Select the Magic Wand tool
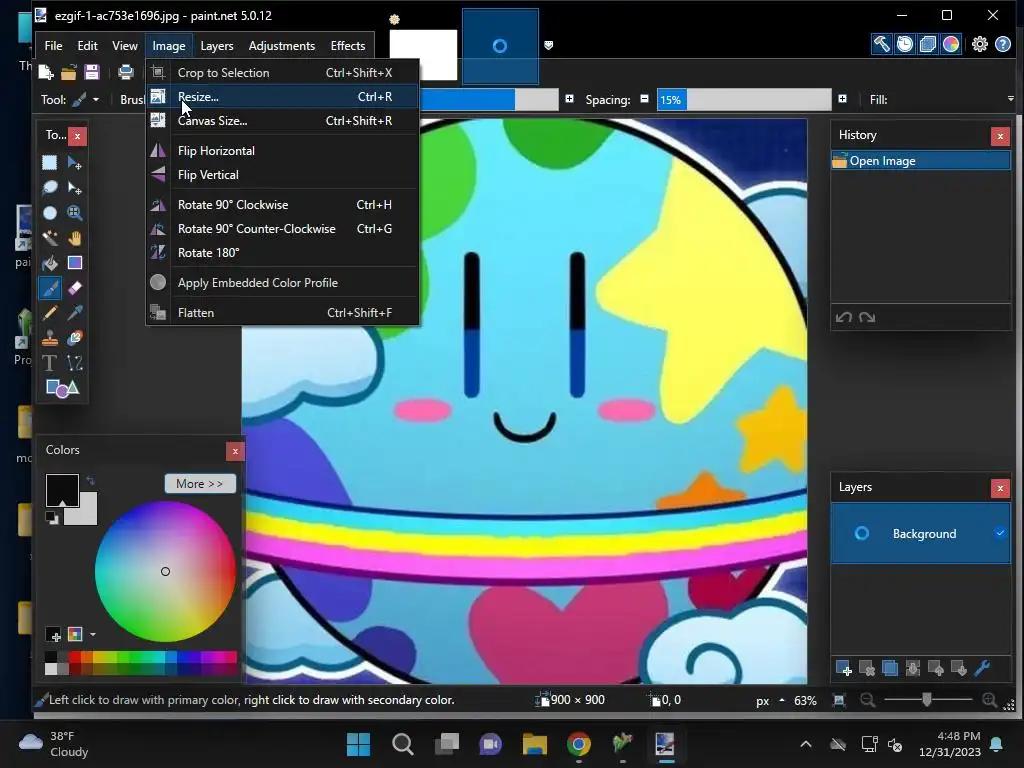This screenshot has width=1024, height=768. 50,238
